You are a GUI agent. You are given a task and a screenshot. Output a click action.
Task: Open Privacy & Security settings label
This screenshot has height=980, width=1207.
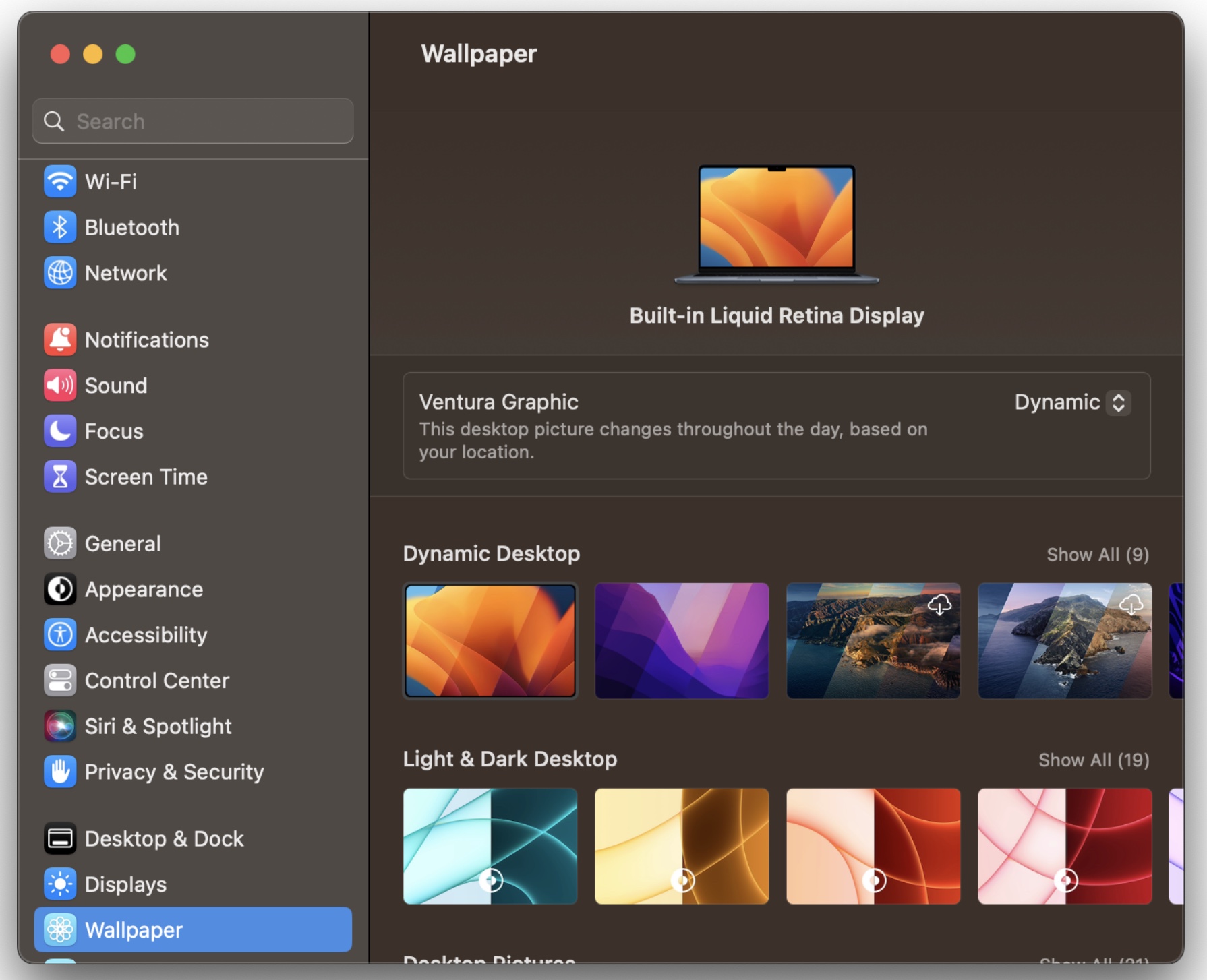tap(175, 772)
